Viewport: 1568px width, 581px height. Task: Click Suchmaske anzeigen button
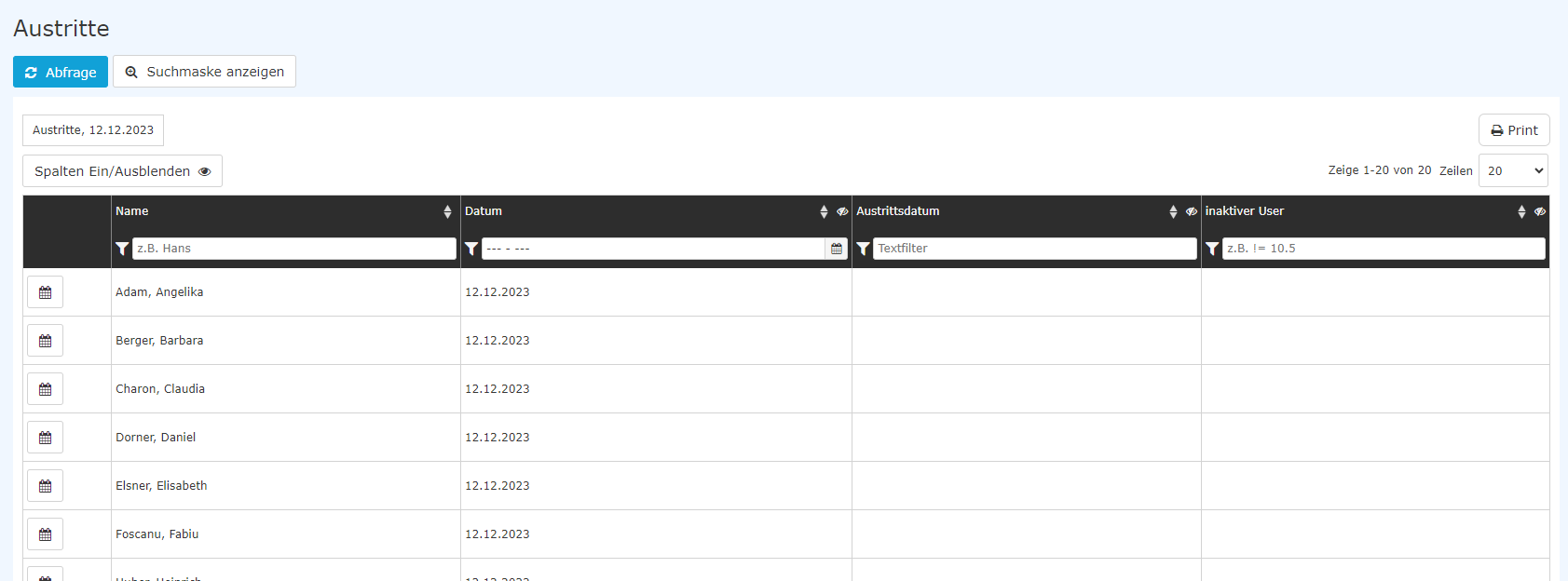(x=204, y=72)
